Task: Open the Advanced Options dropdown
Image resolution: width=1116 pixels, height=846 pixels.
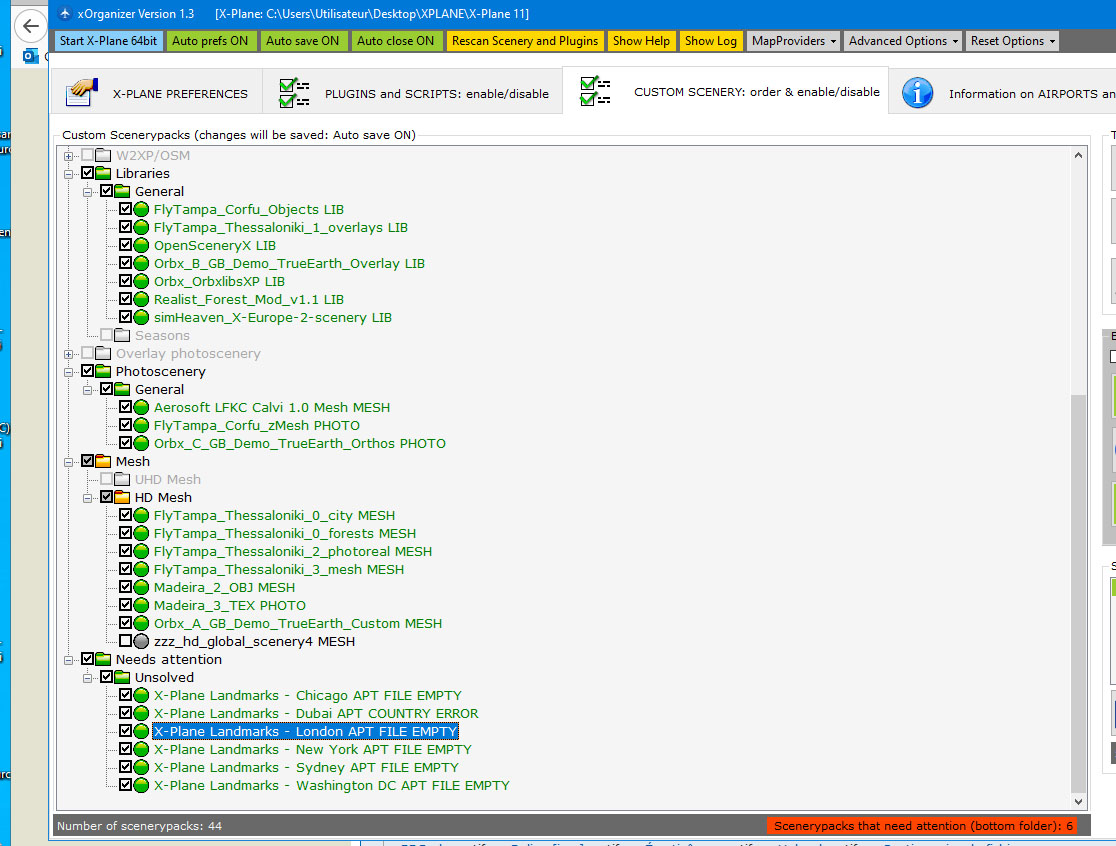Action: coord(902,41)
